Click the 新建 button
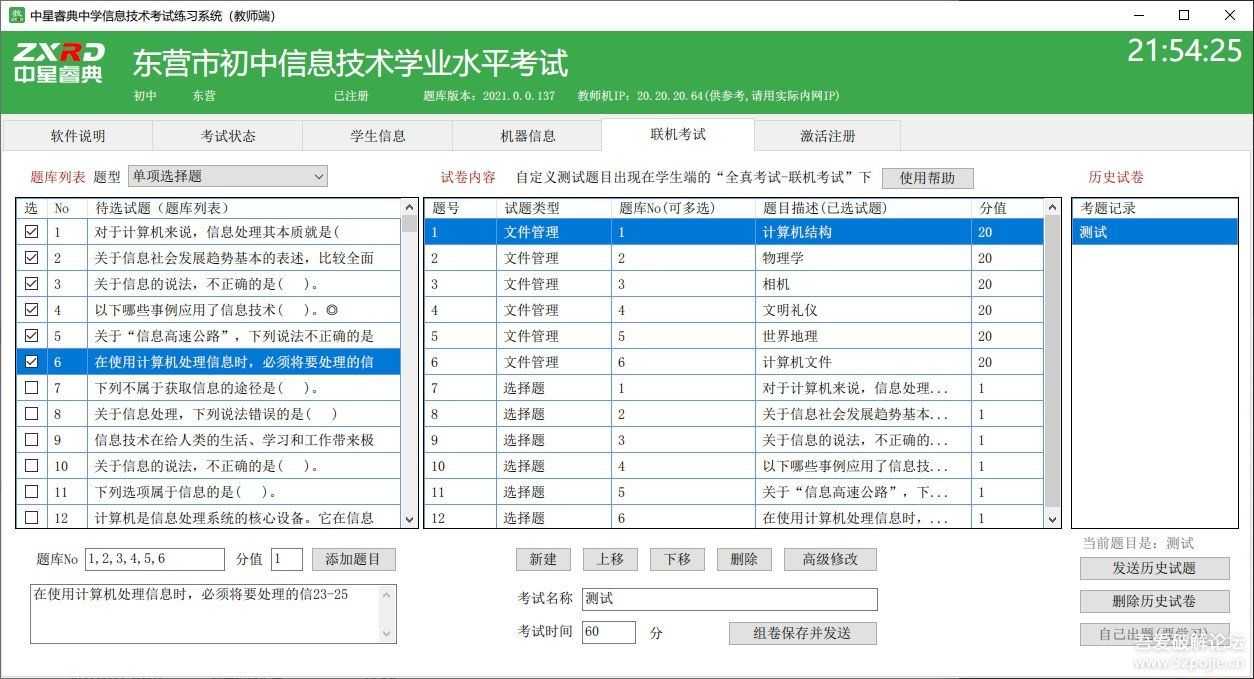The image size is (1254, 679). coord(543,560)
